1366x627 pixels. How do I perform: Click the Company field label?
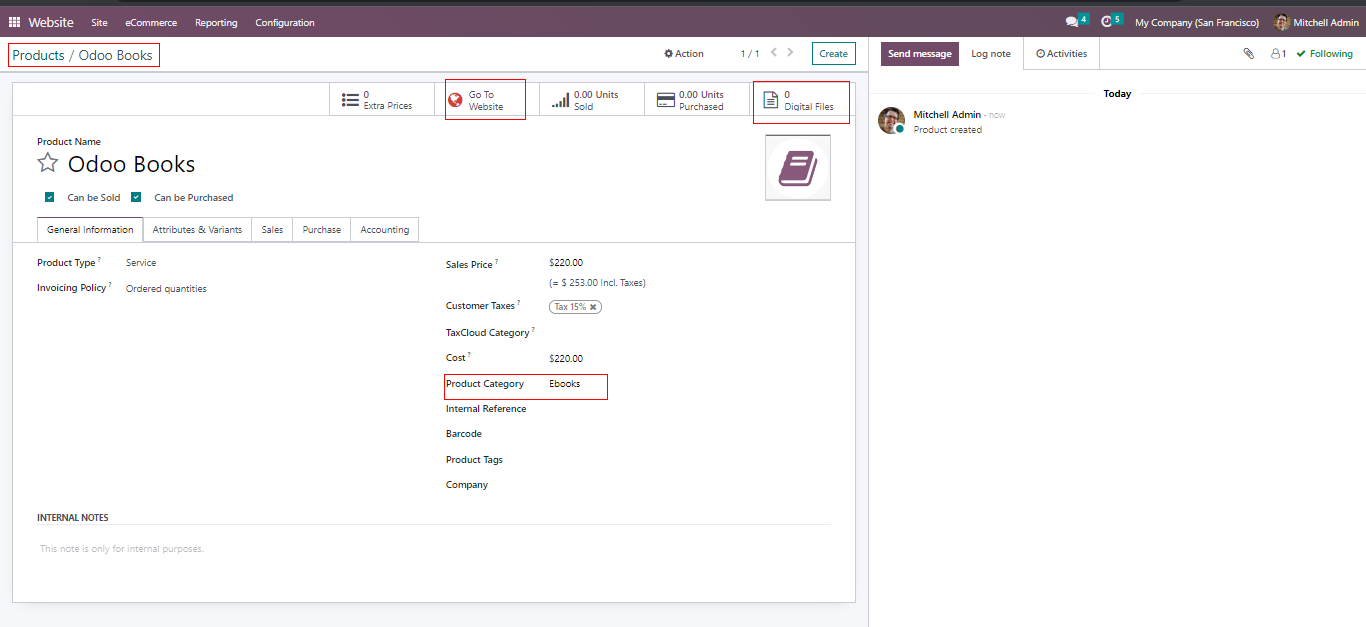[467, 485]
